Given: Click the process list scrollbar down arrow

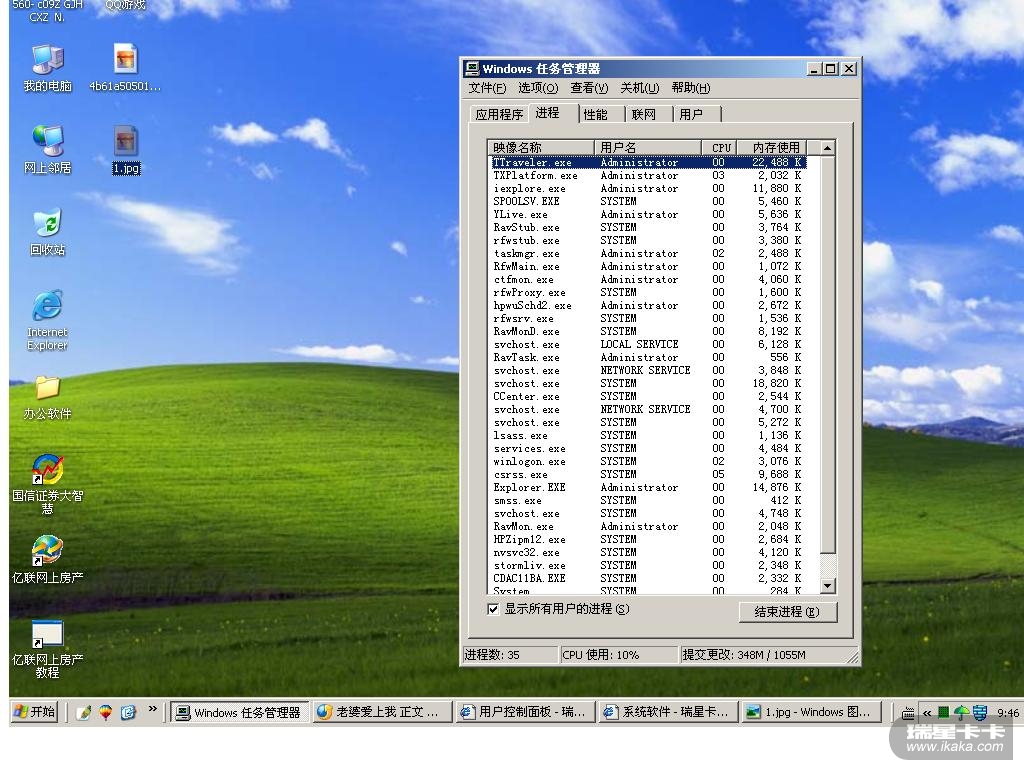Looking at the screenshot, I should click(x=827, y=585).
